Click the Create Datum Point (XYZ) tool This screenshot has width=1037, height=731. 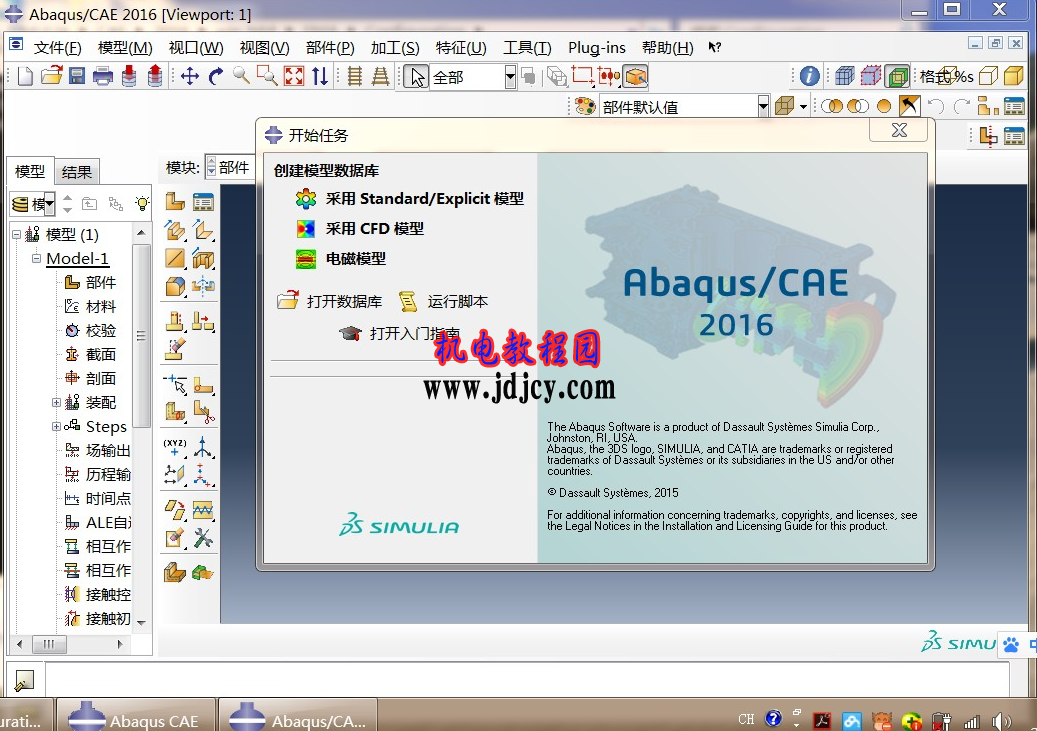click(175, 447)
